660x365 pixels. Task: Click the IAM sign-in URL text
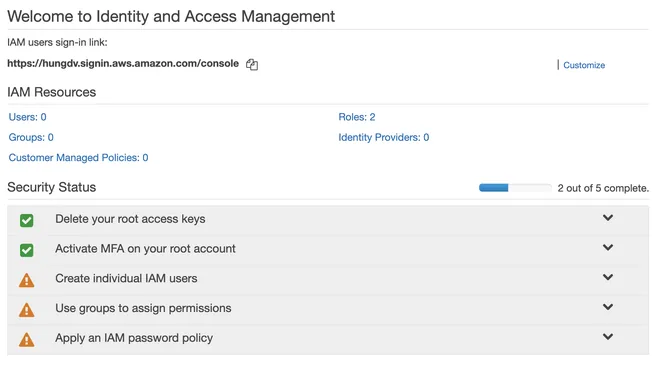(x=123, y=64)
